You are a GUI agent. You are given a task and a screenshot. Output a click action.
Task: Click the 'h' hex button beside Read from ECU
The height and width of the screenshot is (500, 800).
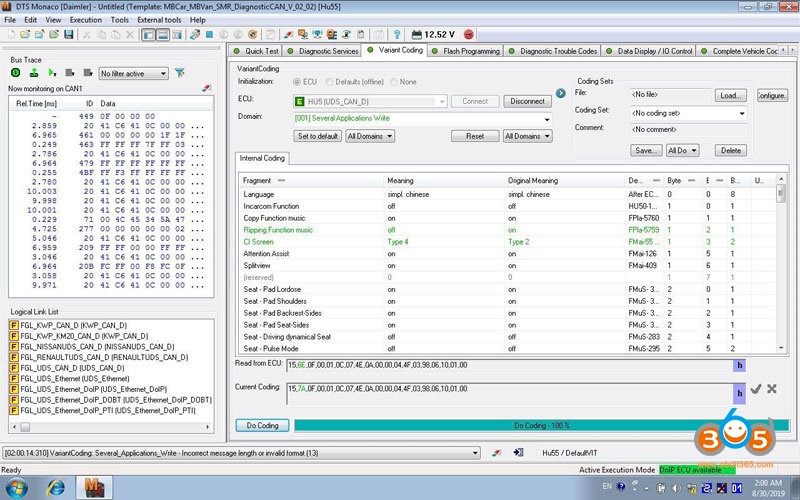740,366
